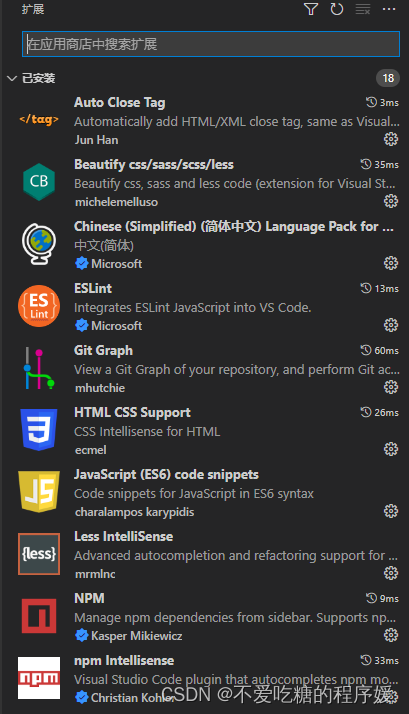Image resolution: width=409 pixels, height=714 pixels.
Task: Open manage gear for Chinese Language Pack
Action: point(391,263)
